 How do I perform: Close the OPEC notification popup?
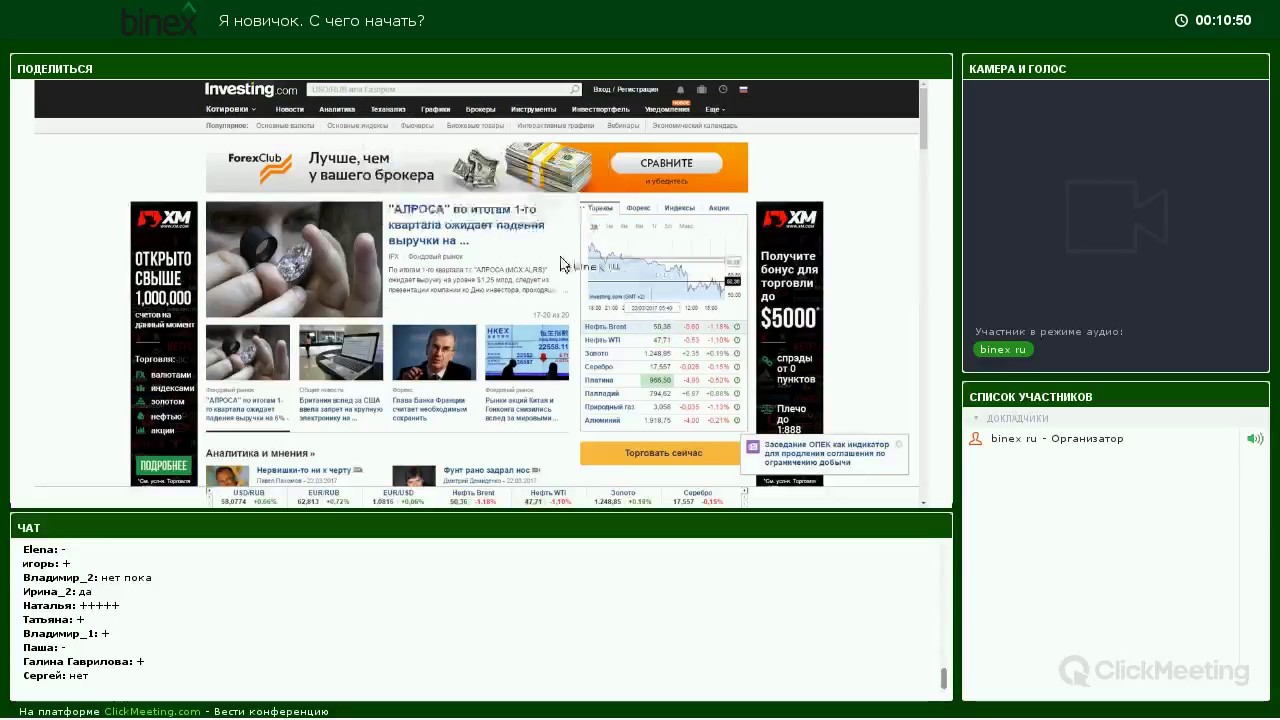[x=898, y=444]
